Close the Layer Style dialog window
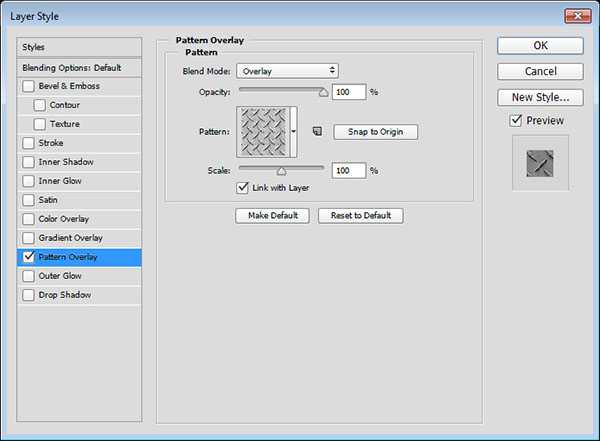This screenshot has height=441, width=600. coord(575,14)
